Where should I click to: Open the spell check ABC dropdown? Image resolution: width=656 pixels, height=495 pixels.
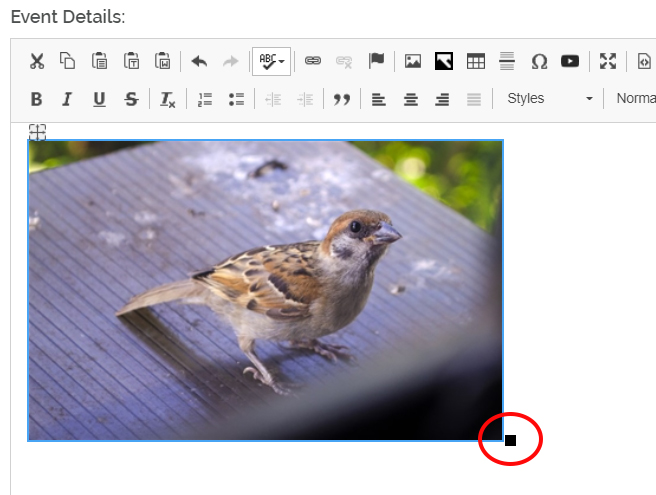[x=271, y=61]
